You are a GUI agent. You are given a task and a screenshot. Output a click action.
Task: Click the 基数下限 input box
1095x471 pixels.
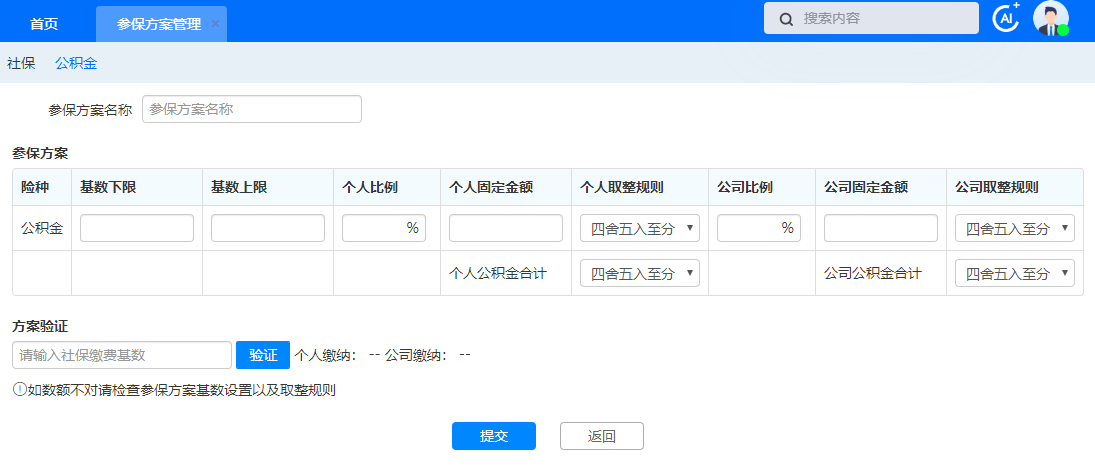click(x=137, y=228)
